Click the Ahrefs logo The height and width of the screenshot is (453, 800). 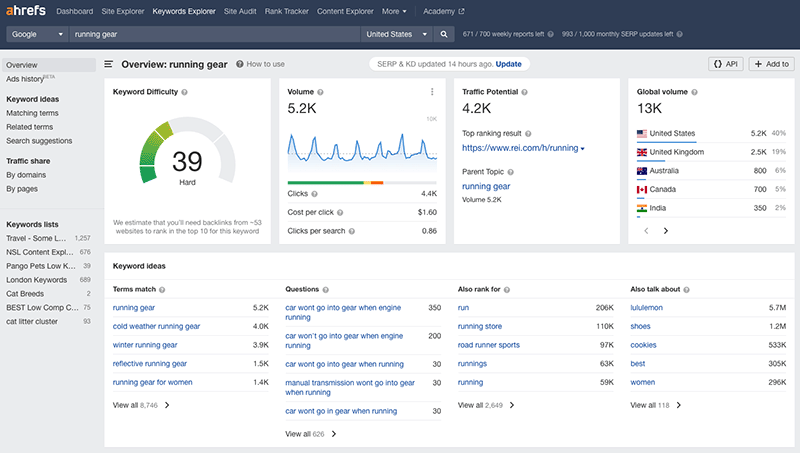(26, 10)
